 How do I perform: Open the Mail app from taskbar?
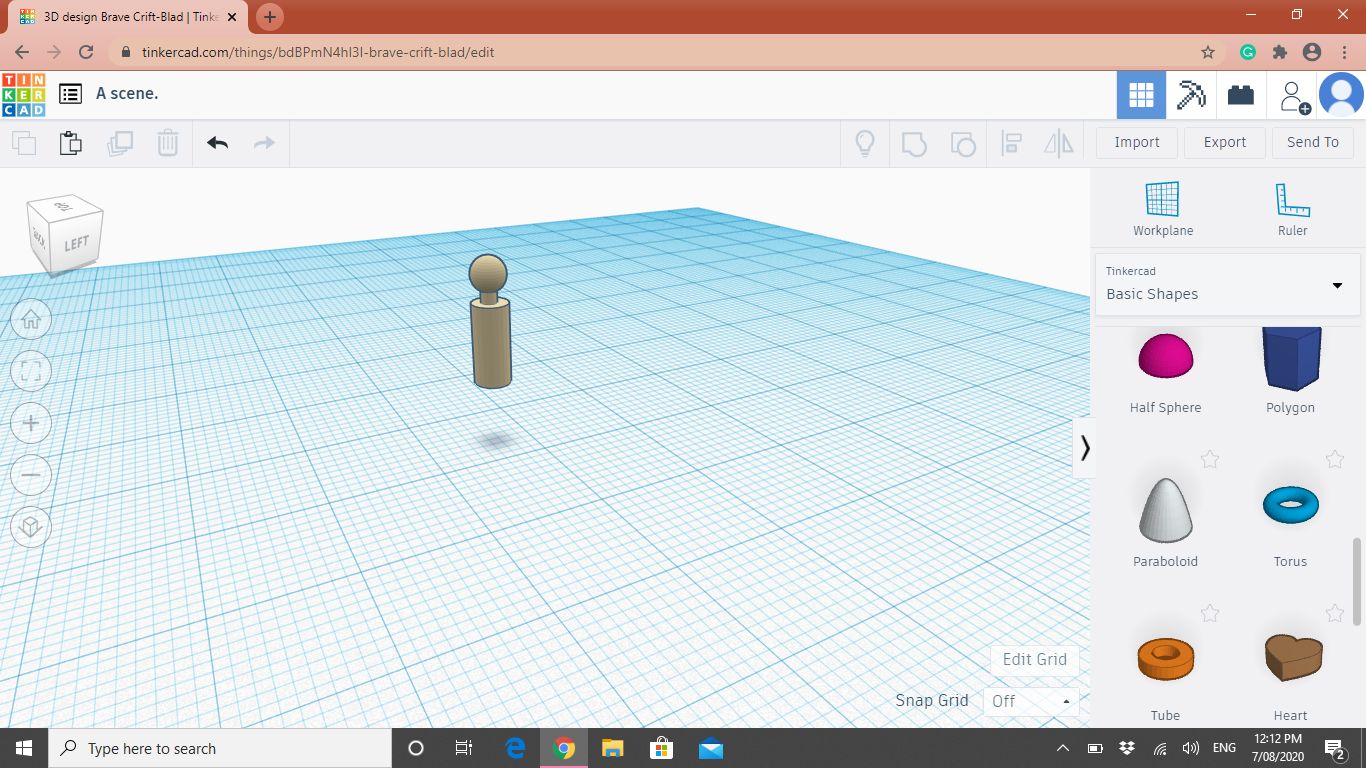coord(711,748)
